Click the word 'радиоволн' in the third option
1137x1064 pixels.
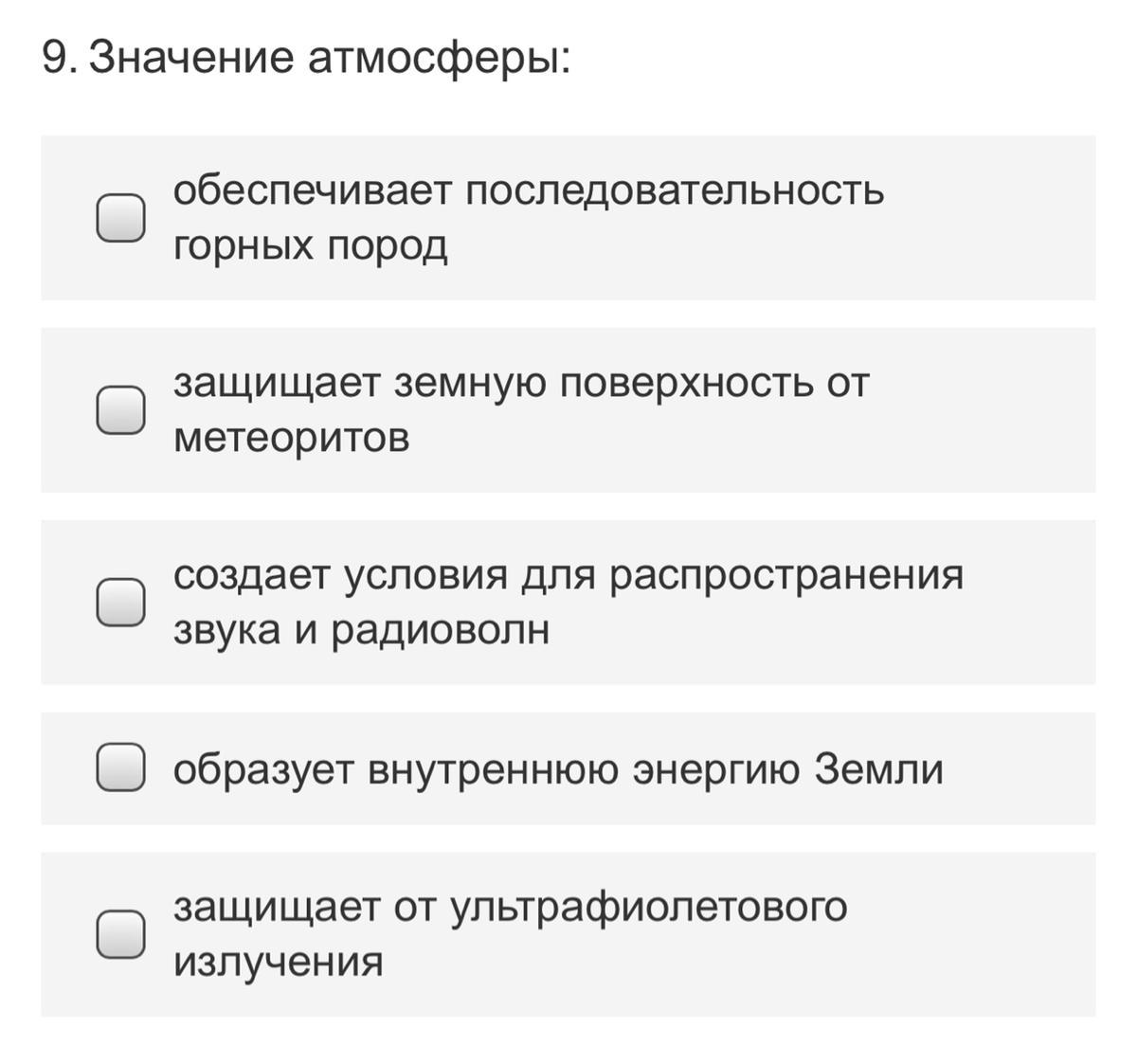440,630
